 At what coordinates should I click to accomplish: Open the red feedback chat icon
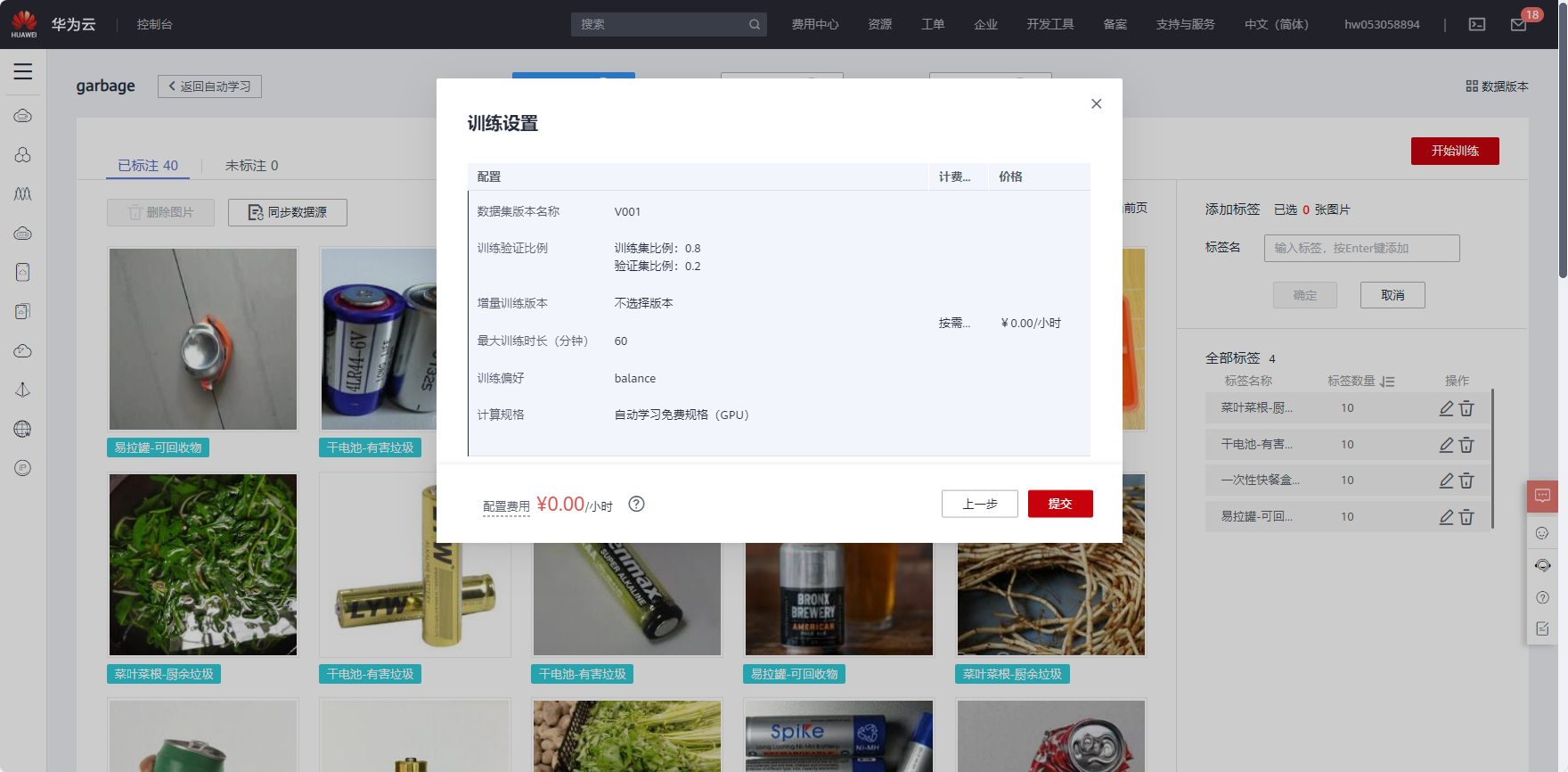click(x=1542, y=496)
